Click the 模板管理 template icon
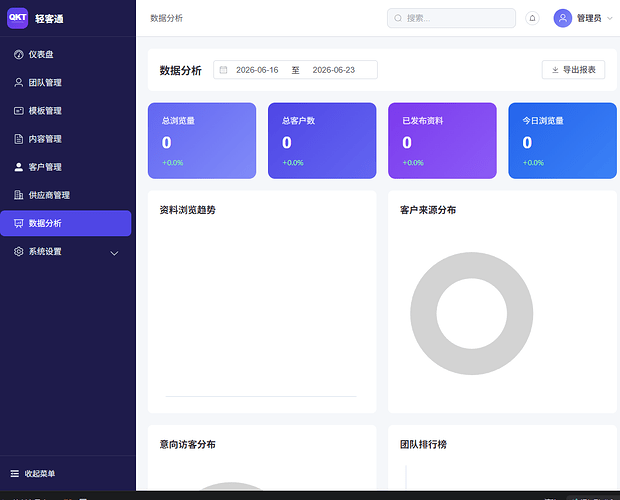The image size is (620, 500). pyautogui.click(x=19, y=111)
